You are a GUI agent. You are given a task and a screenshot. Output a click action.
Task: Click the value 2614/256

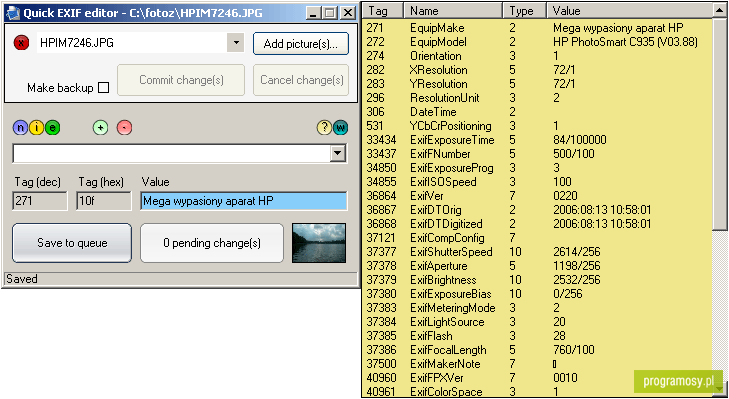pyautogui.click(x=577, y=252)
